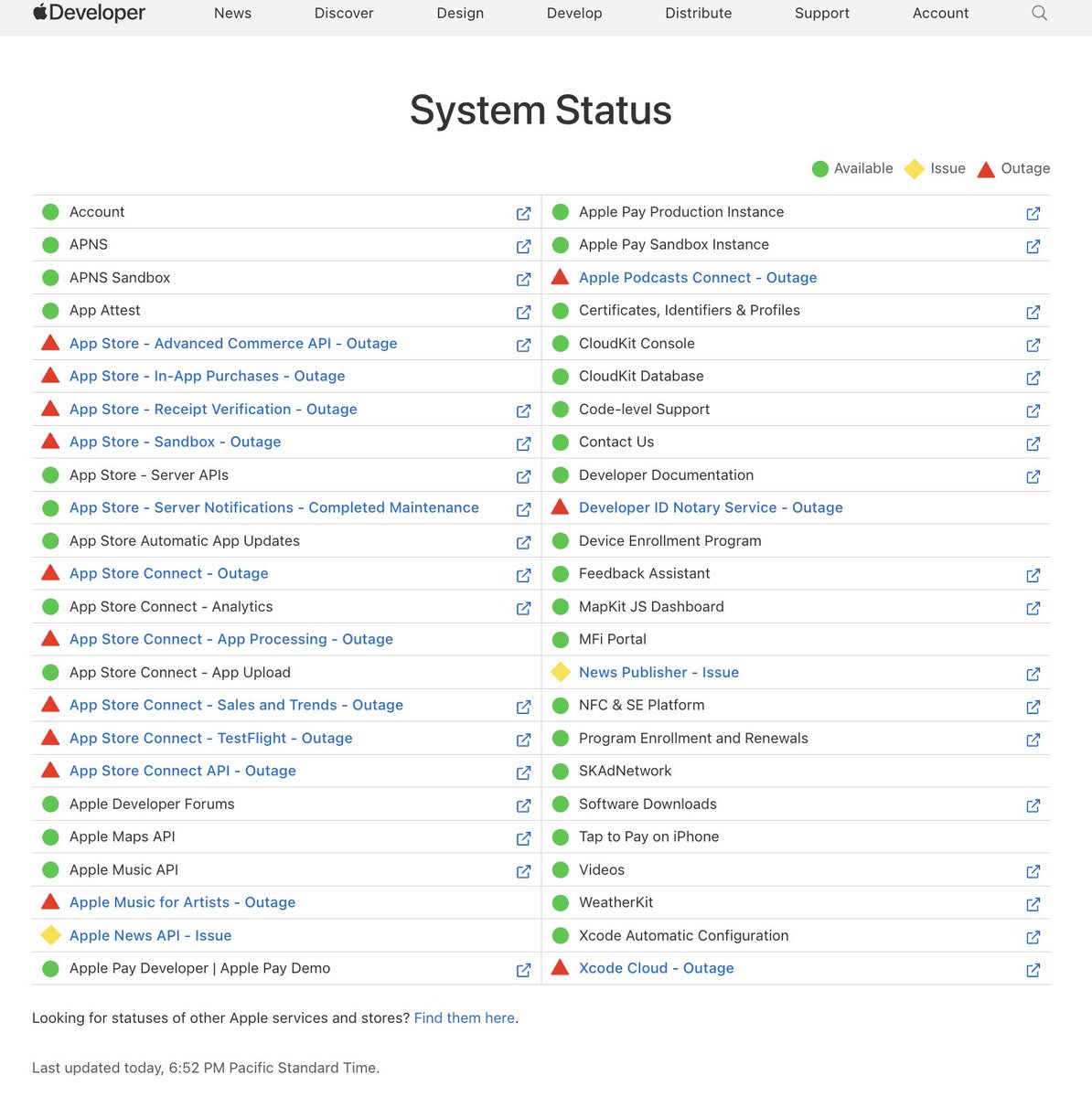Open external link icon for Server APIs

tap(523, 476)
